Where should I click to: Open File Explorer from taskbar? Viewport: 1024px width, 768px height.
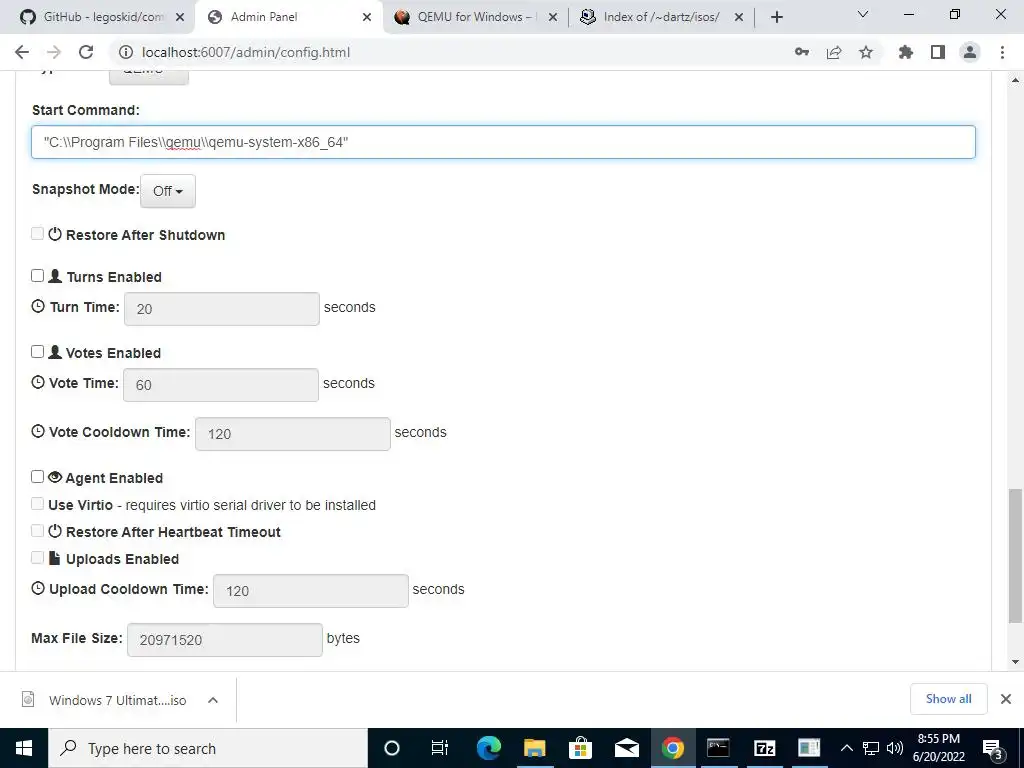click(x=534, y=748)
